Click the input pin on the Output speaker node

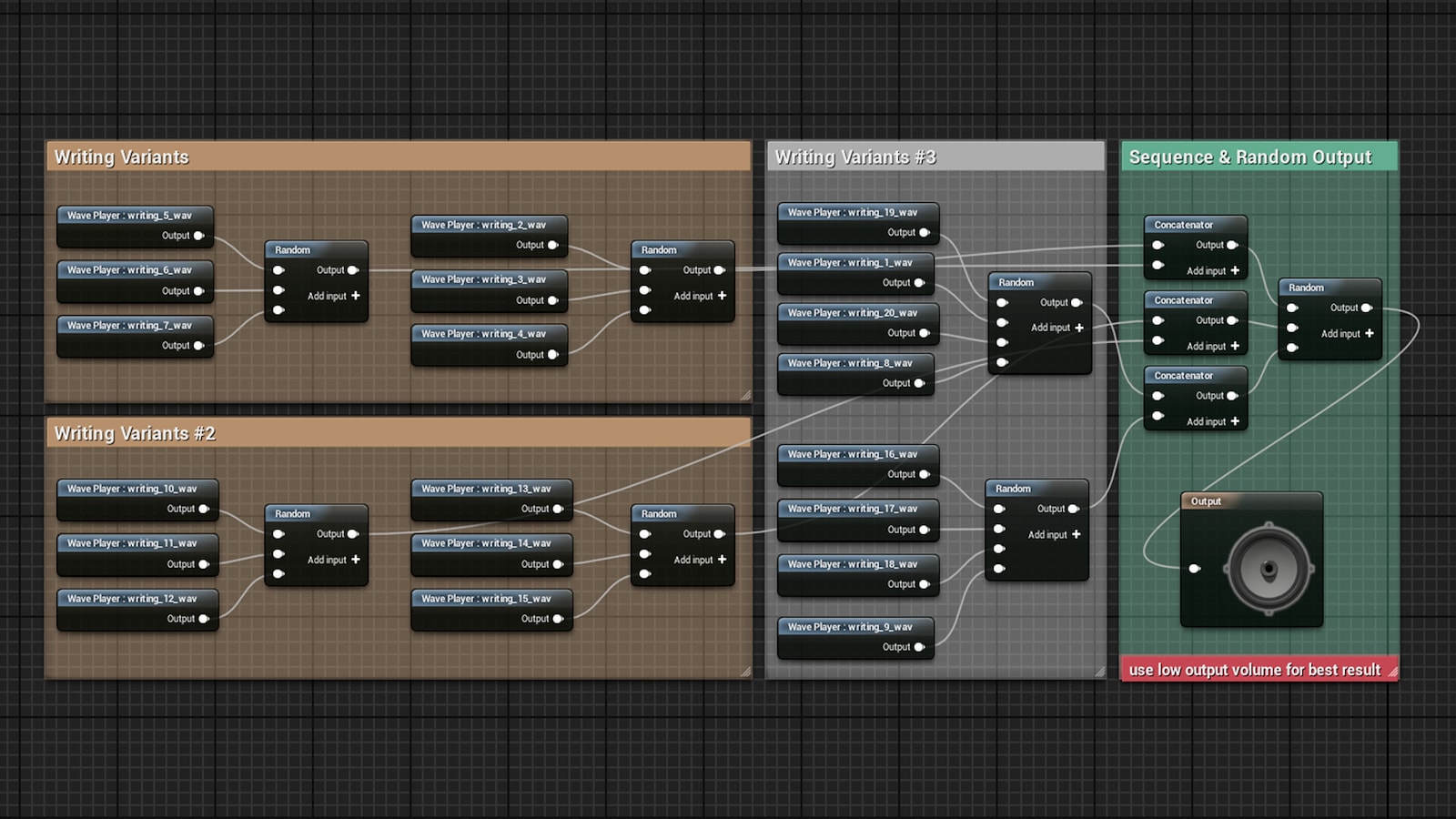point(1195,569)
